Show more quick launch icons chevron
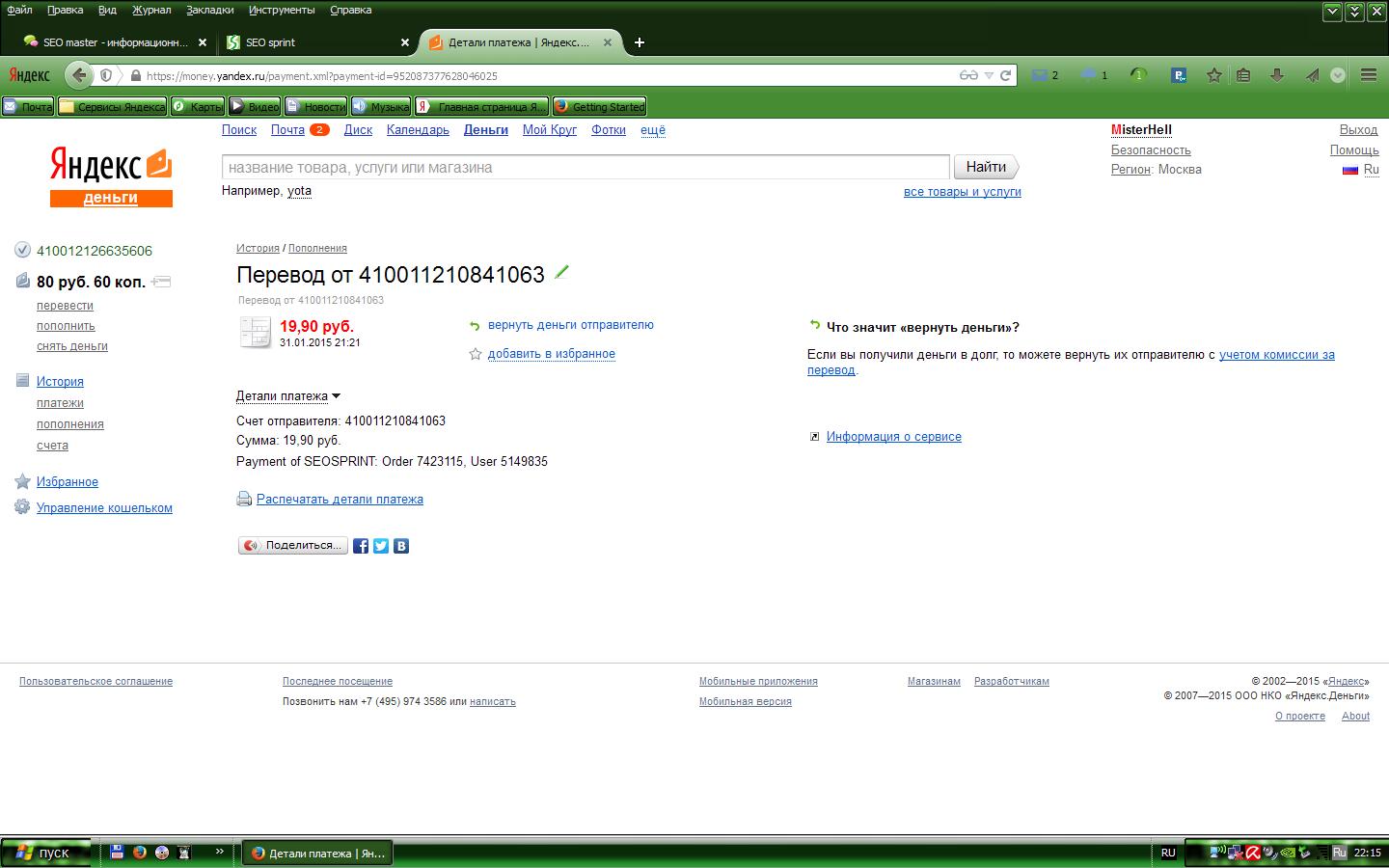The height and width of the screenshot is (868, 1389). tap(219, 852)
